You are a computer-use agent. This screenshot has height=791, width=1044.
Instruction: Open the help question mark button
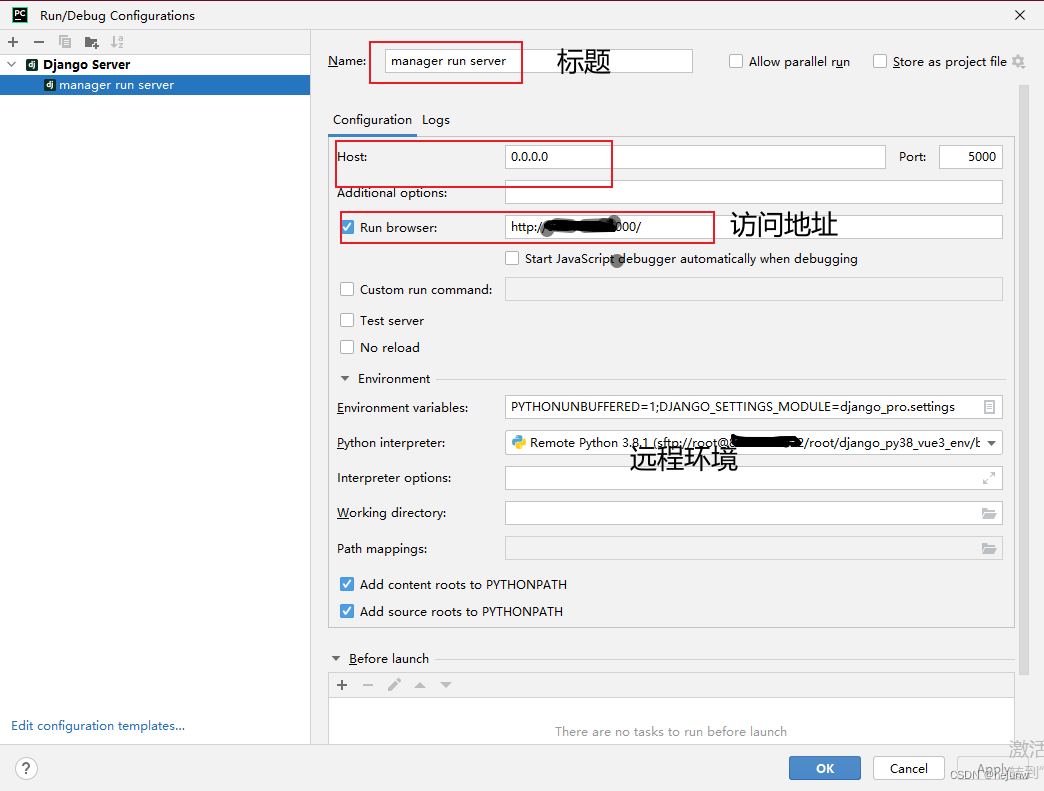pyautogui.click(x=26, y=768)
